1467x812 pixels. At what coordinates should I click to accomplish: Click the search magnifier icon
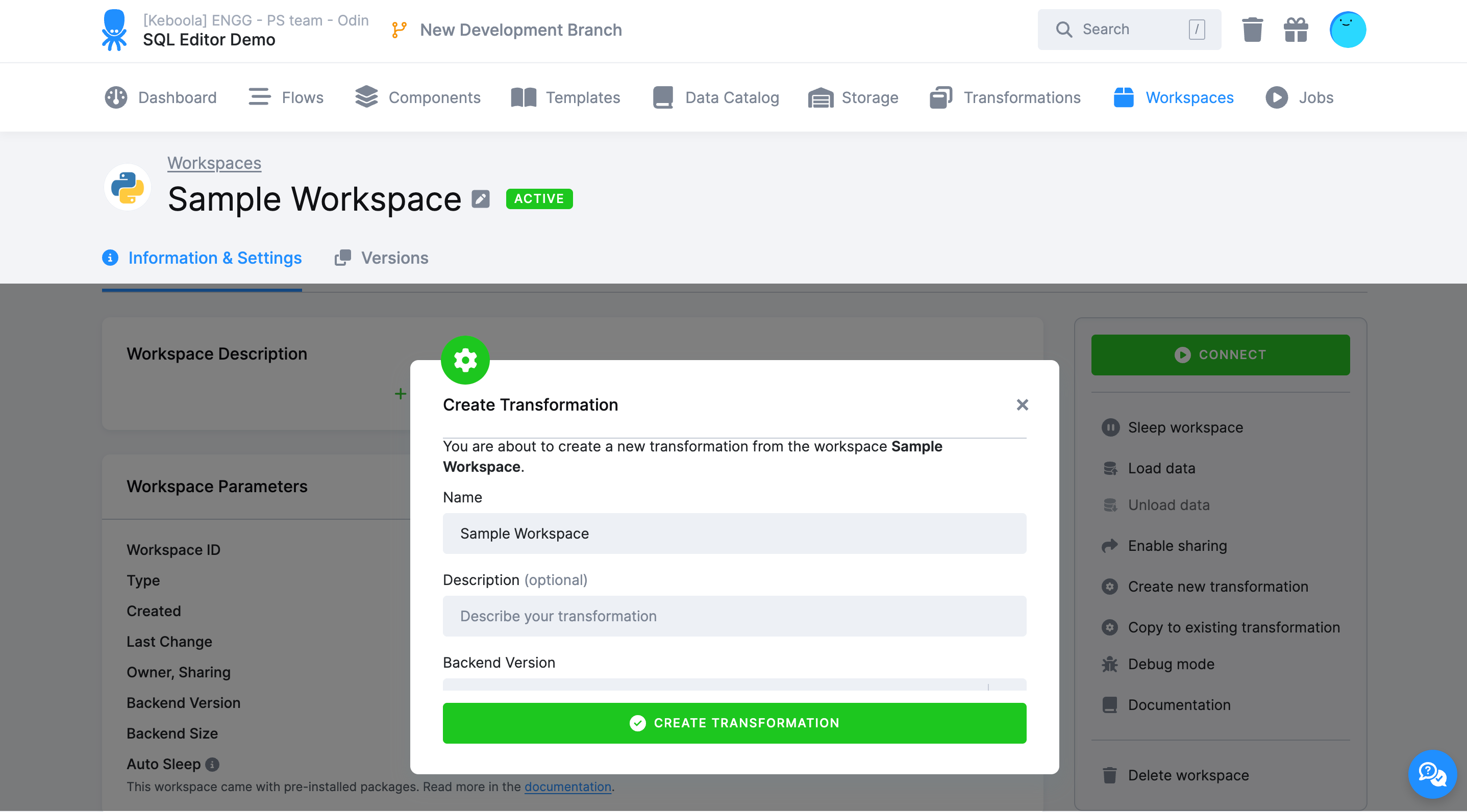[x=1064, y=29]
